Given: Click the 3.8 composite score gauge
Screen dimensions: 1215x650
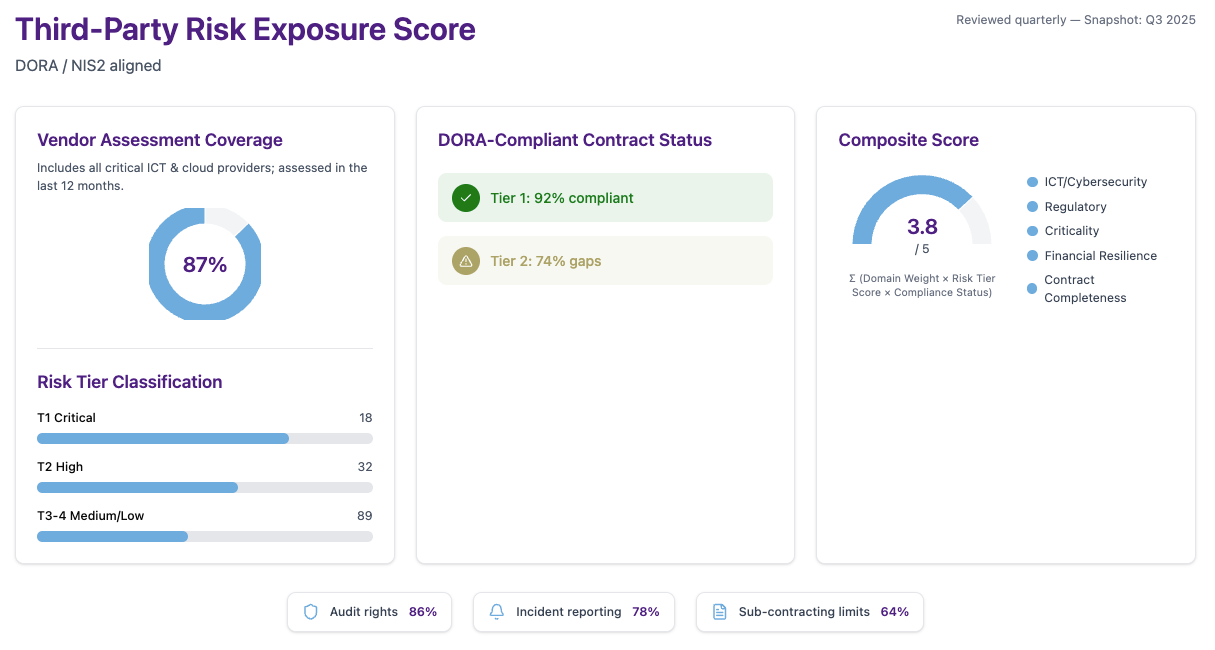Looking at the screenshot, I should click(922, 212).
